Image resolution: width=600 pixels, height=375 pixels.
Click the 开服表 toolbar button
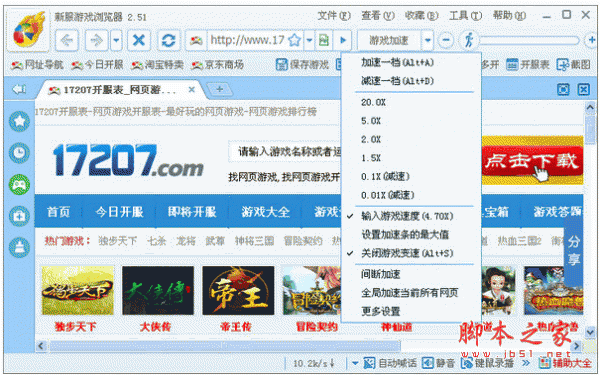[x=527, y=65]
